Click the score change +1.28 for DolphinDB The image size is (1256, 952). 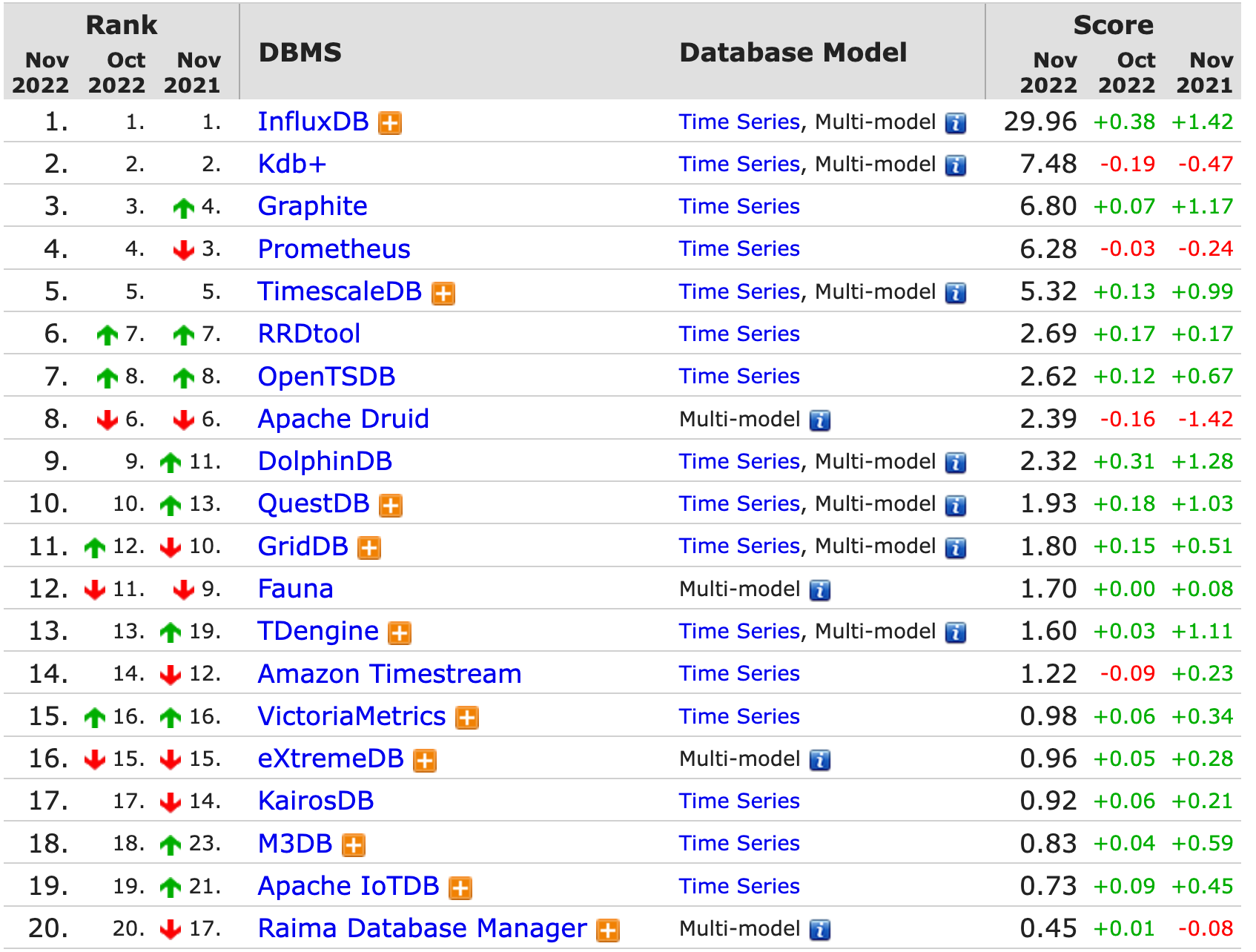click(x=1203, y=461)
